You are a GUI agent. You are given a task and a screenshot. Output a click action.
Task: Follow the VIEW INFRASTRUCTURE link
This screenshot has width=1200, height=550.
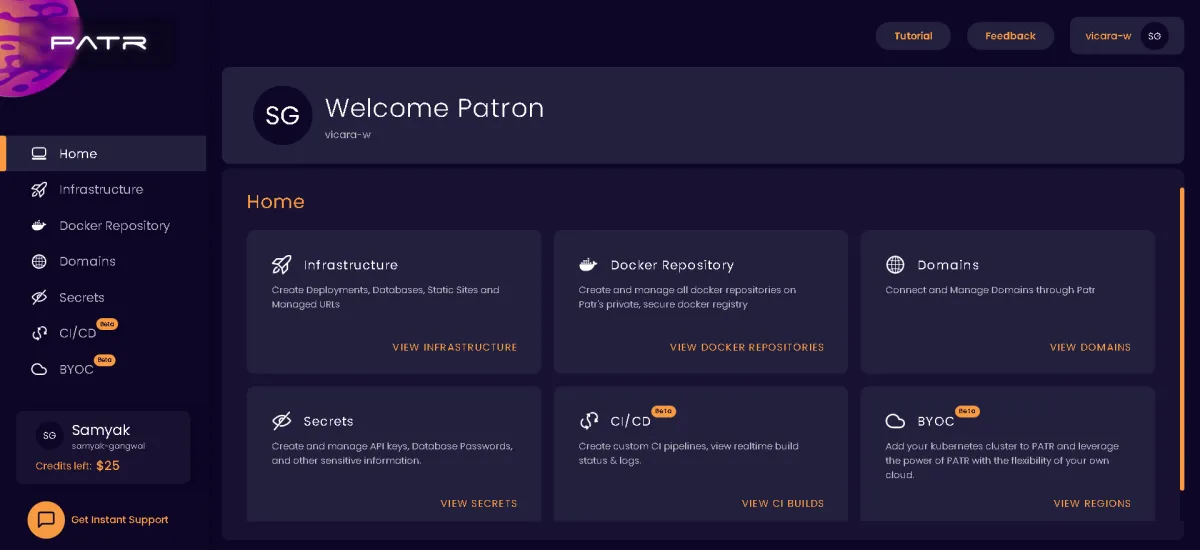(x=454, y=347)
